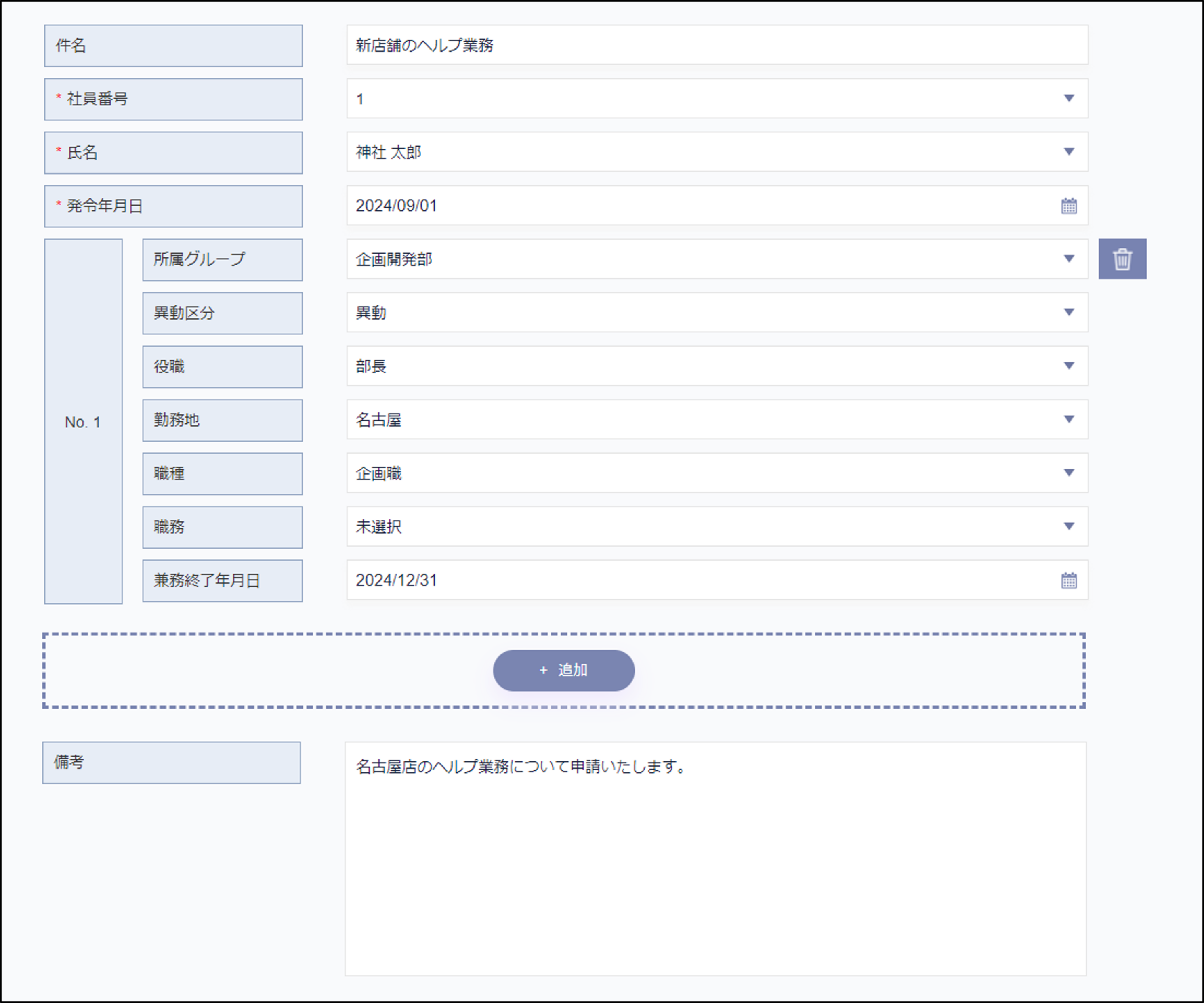This screenshot has width=1204, height=1003.
Task: Click the 件名 label
Action: [x=173, y=45]
